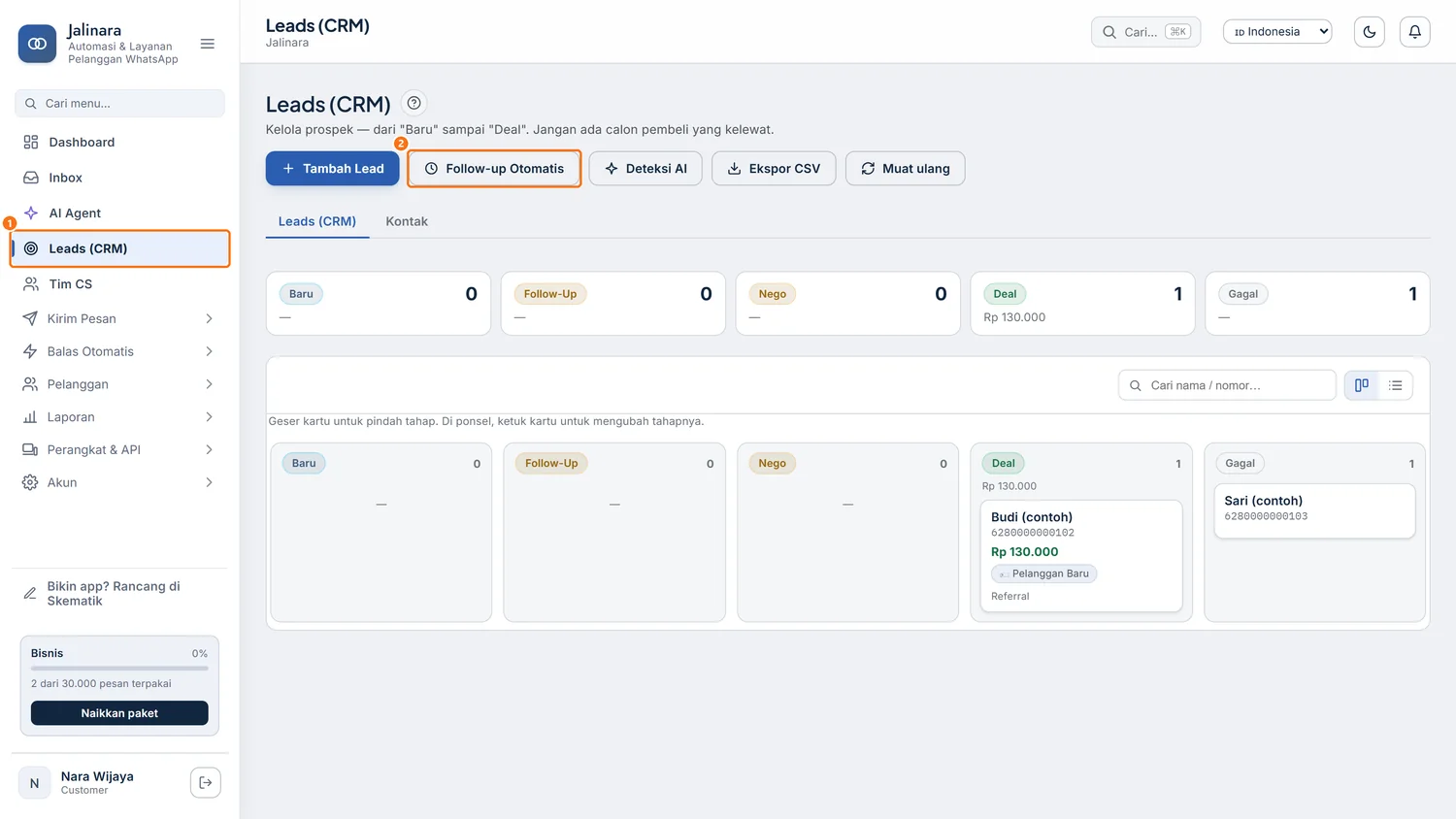
Task: Go to AI Agent menu
Action: 120,213
